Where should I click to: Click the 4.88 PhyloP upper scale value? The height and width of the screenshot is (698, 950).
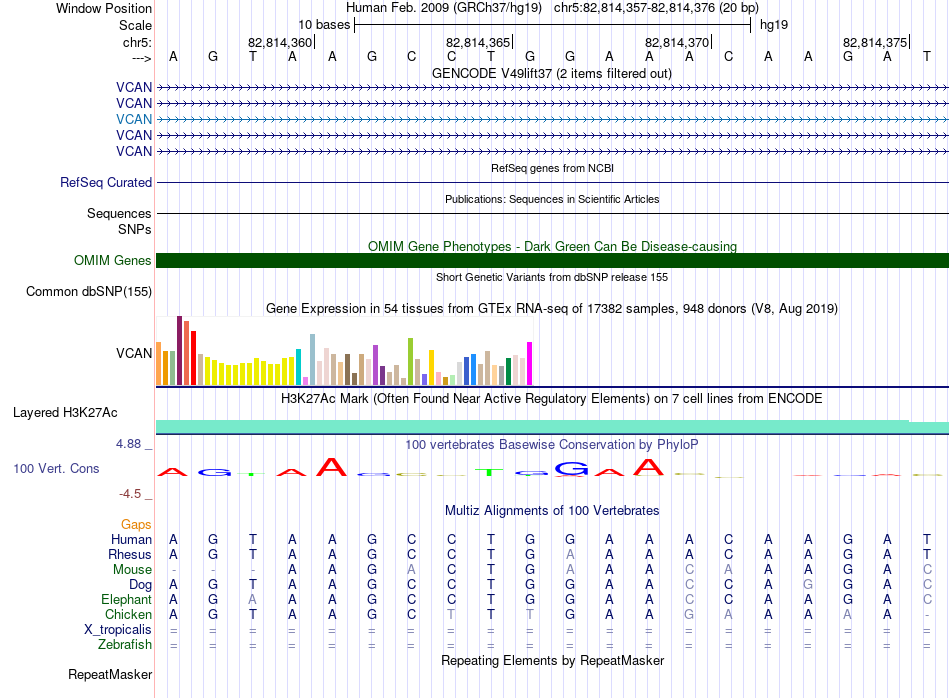(128, 444)
